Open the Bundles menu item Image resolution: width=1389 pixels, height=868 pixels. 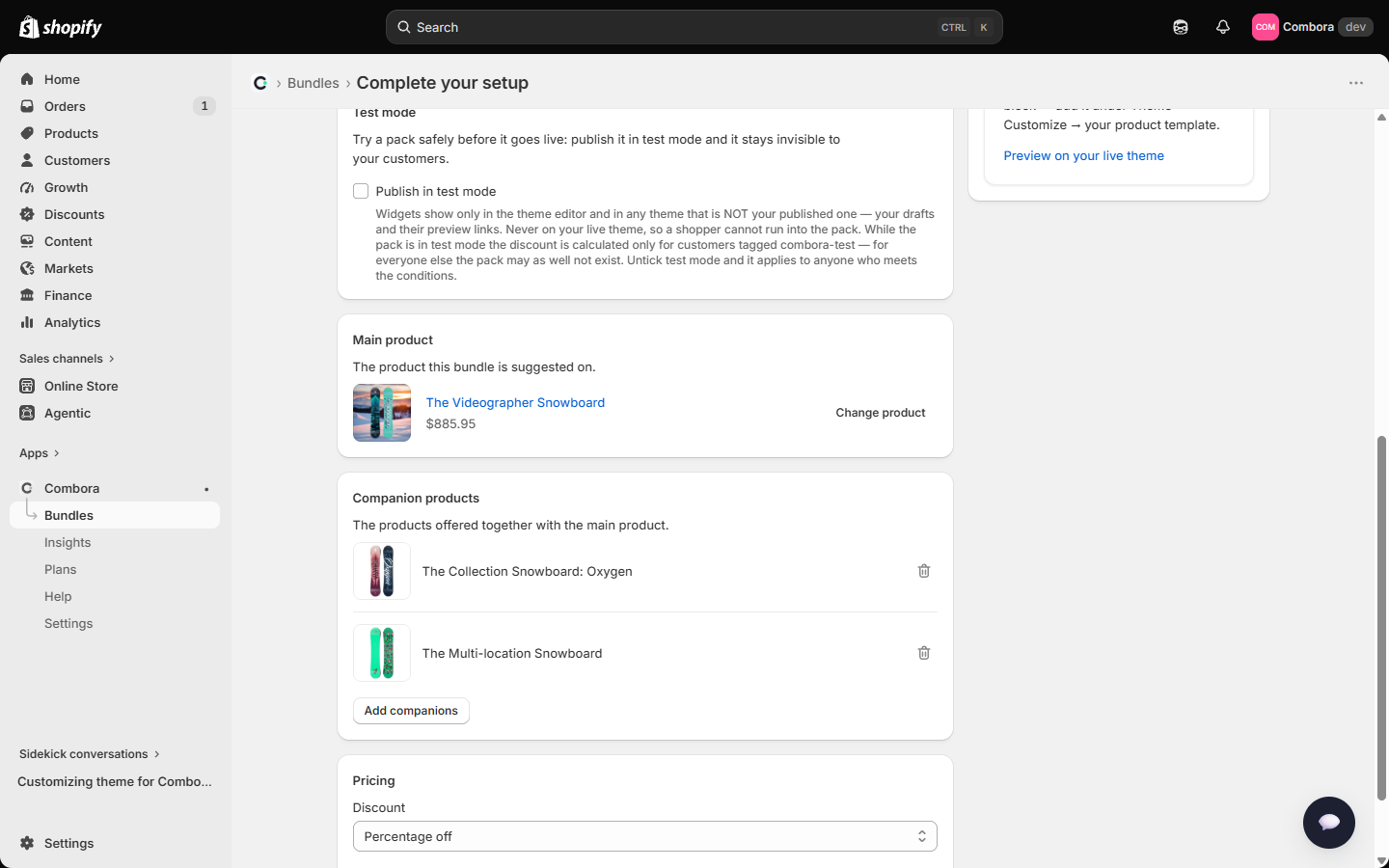pyautogui.click(x=115, y=515)
